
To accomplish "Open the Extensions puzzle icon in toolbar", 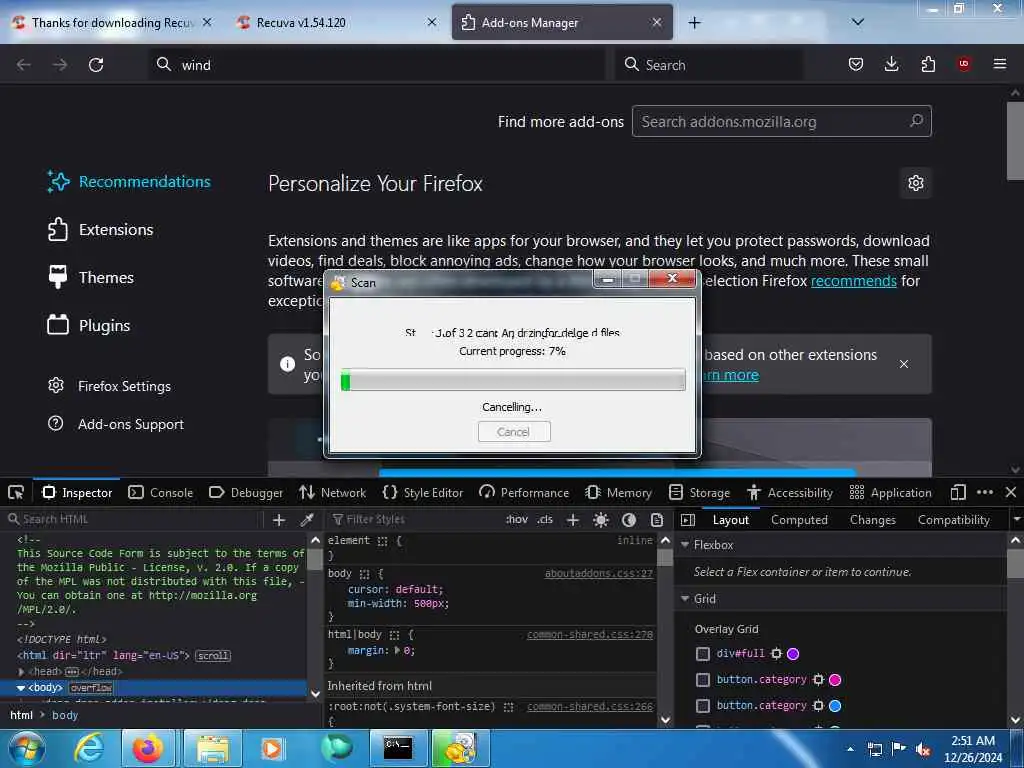I will pos(928,64).
